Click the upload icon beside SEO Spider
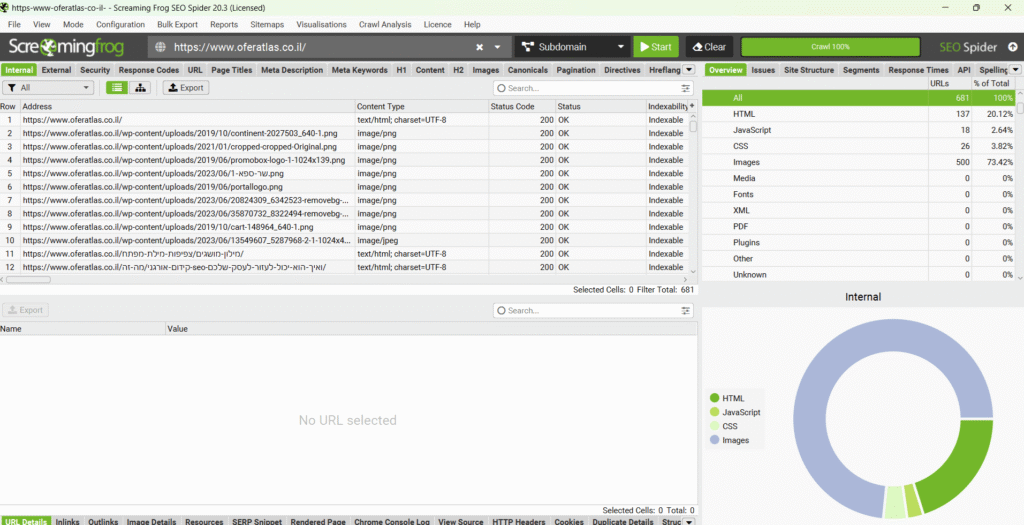This screenshot has width=1024, height=525. [1013, 47]
